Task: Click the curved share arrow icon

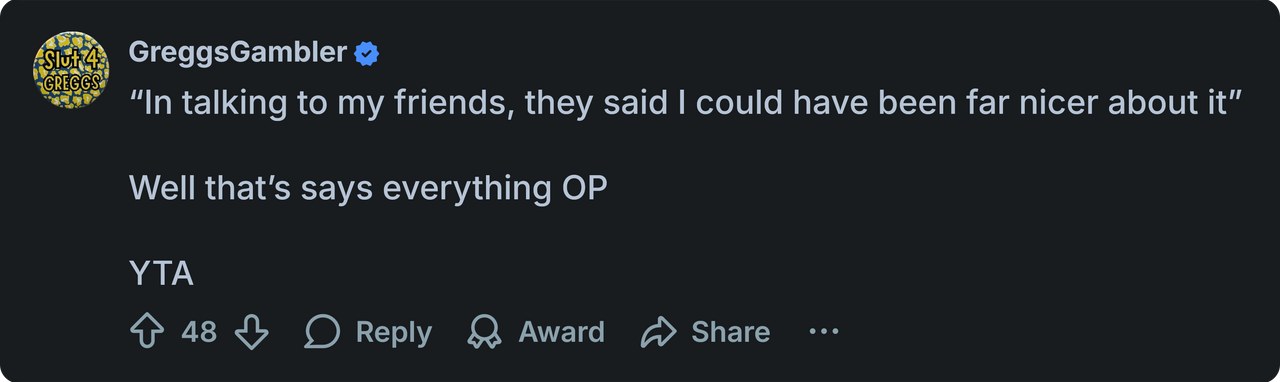Action: (x=659, y=332)
